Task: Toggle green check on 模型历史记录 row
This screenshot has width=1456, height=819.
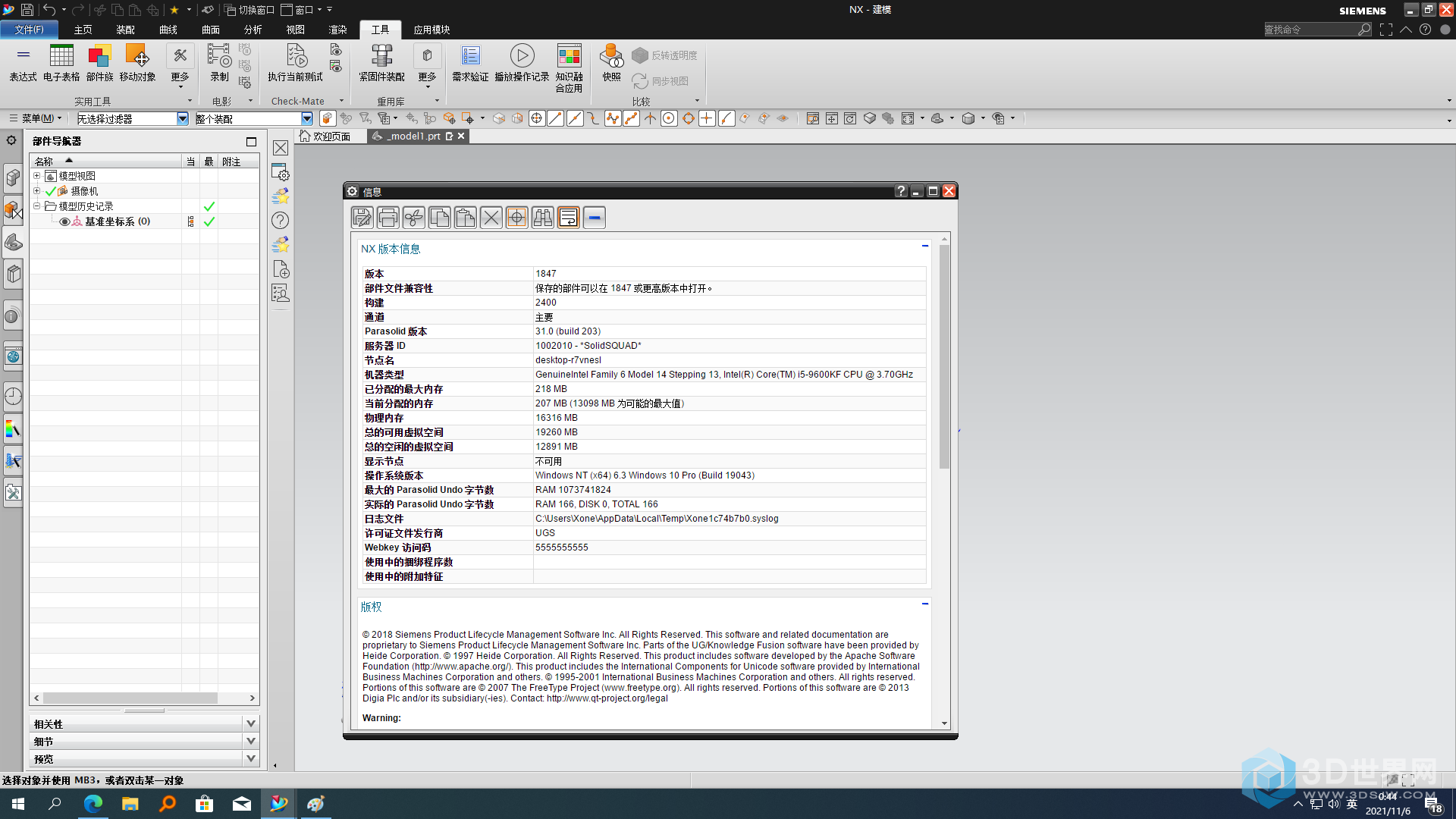Action: (x=209, y=206)
